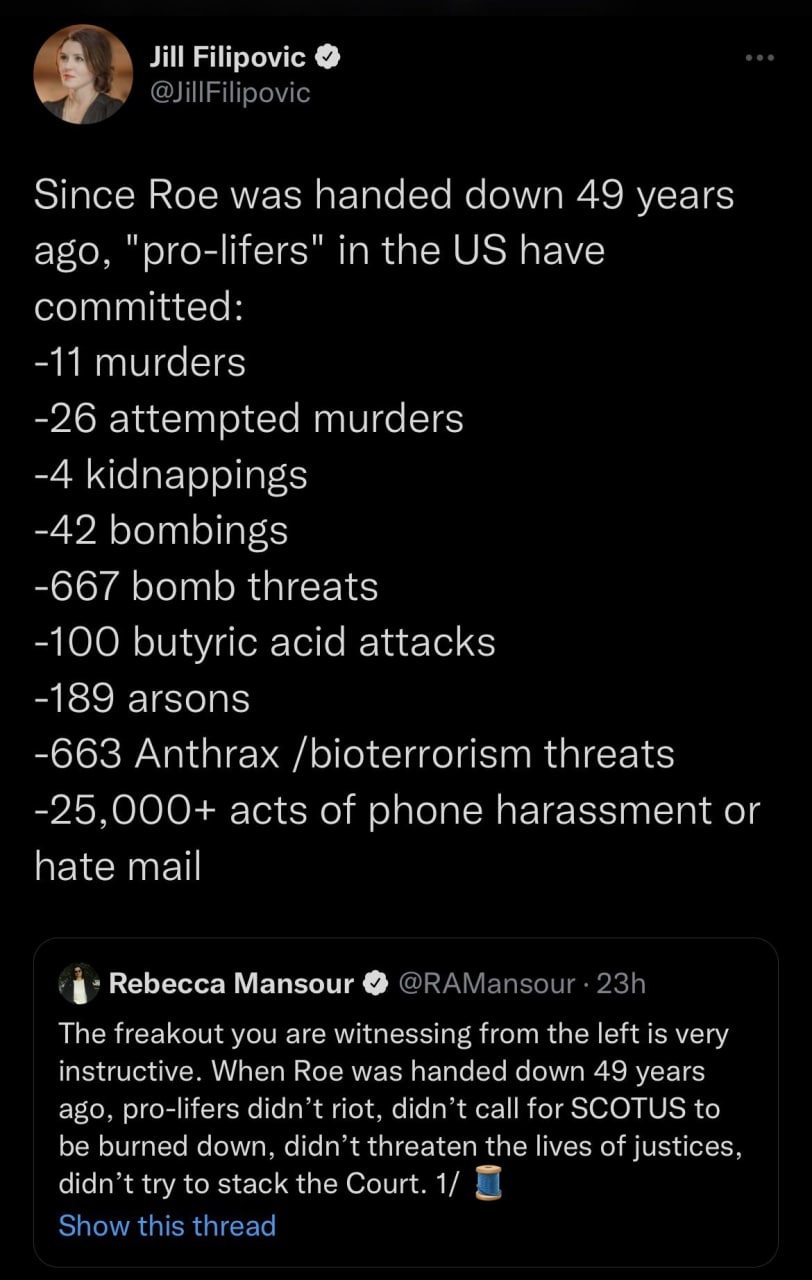Click Jill Filipovic's profile picture
812x1280 pixels.
click(x=83, y=75)
